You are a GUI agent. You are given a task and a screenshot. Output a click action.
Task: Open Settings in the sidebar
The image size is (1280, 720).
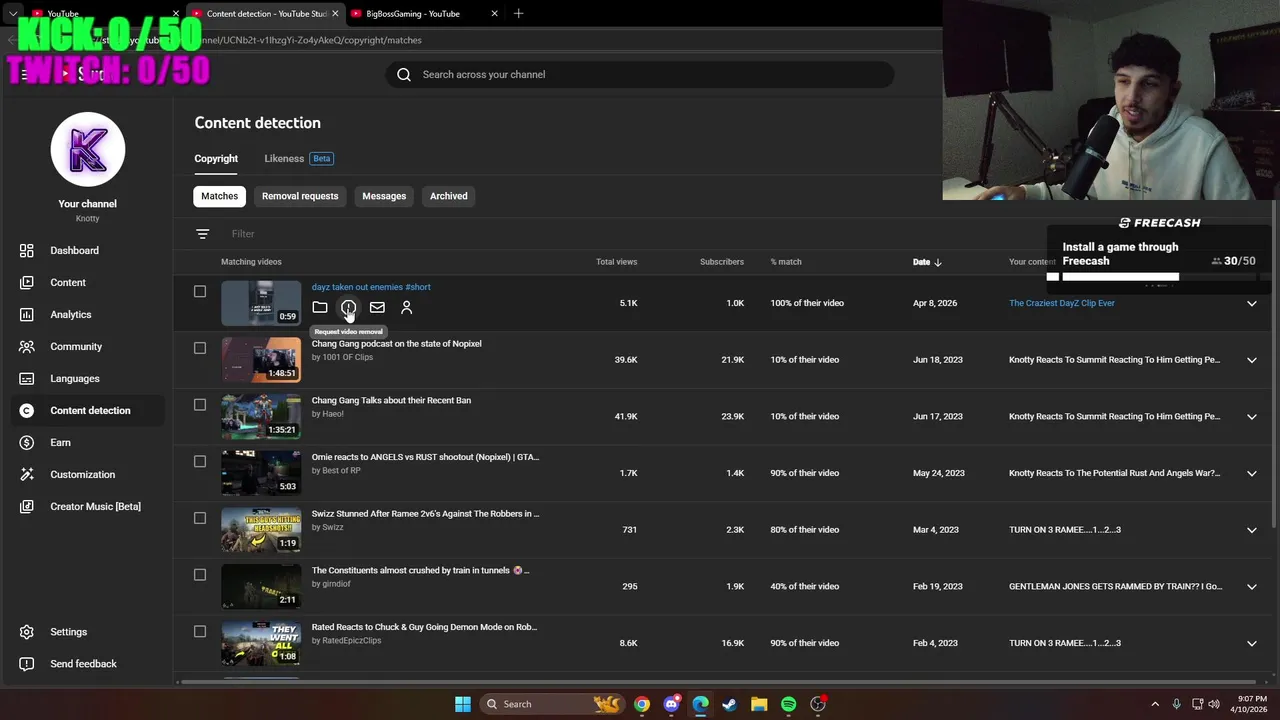coord(68,632)
